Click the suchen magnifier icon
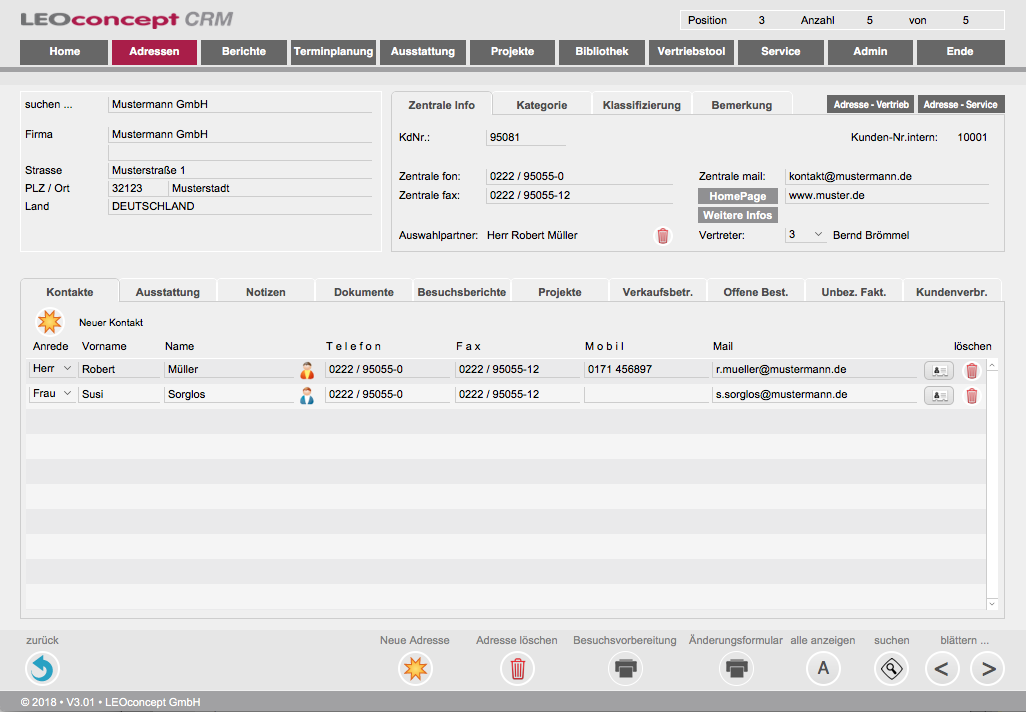 [890, 668]
